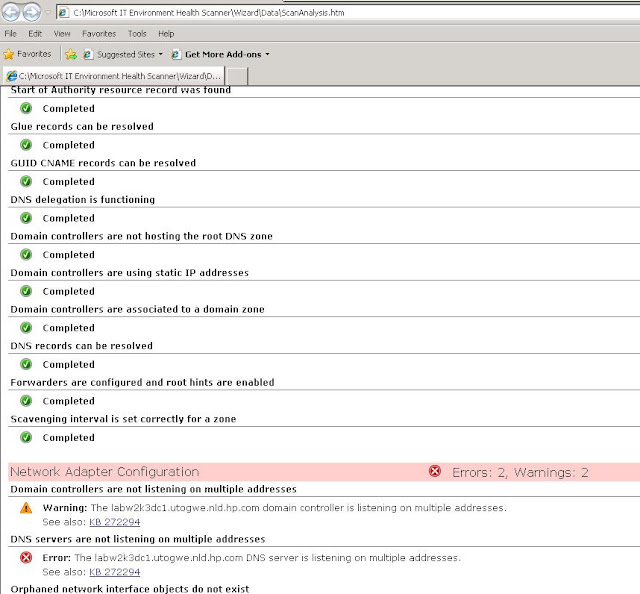Open KB 272294 link under the Error
640x594 pixels.
pos(115,572)
